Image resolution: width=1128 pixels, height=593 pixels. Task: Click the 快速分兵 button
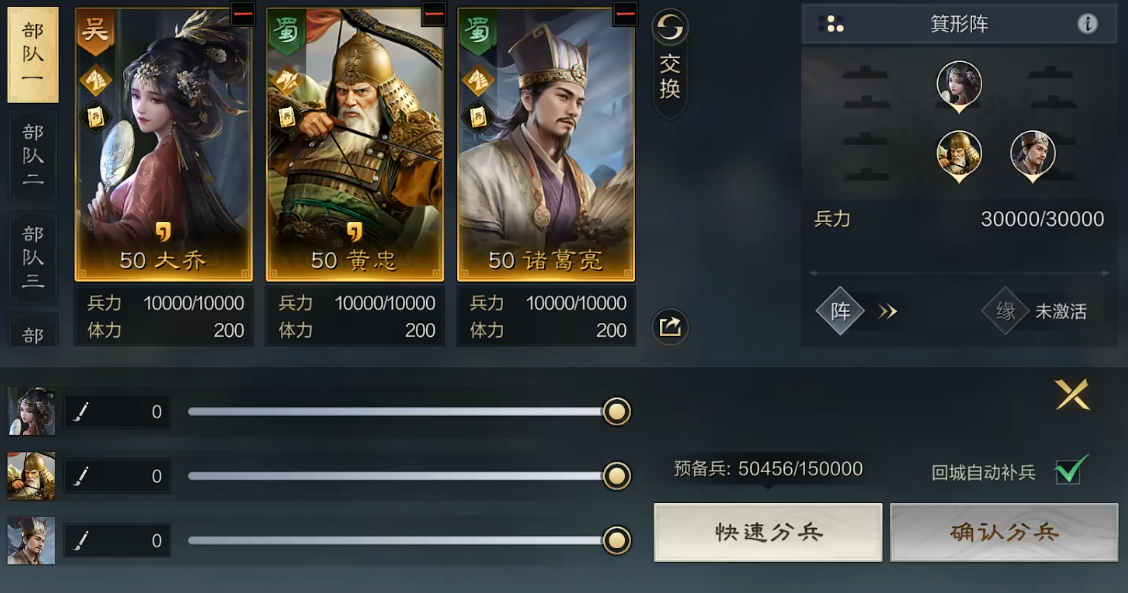[768, 533]
